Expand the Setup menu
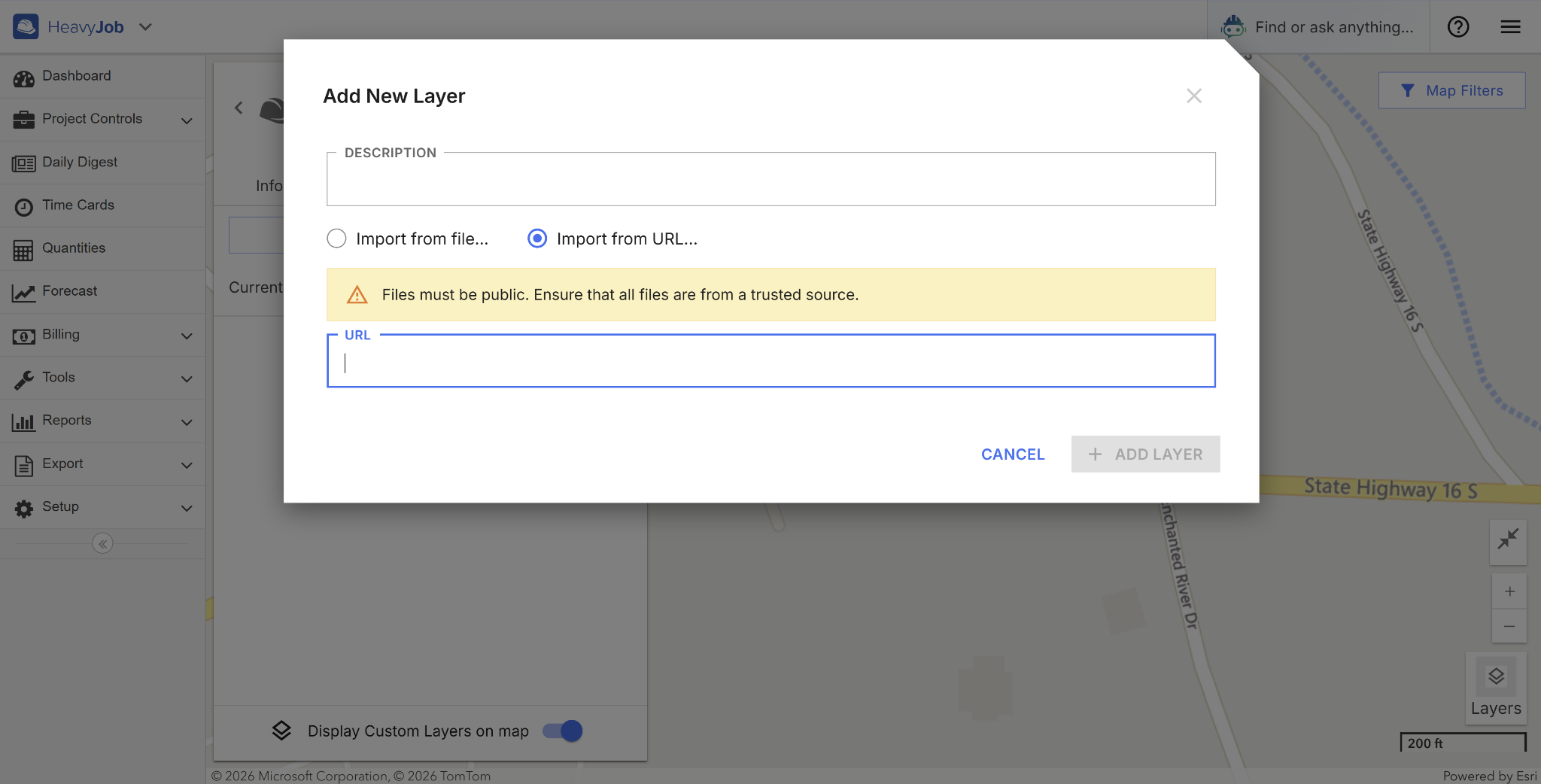Screen dimensions: 1541x784 187,509
